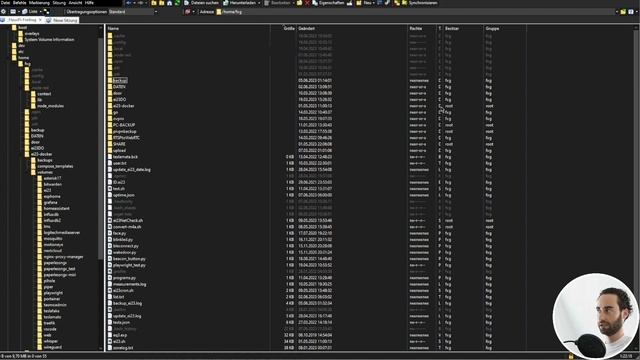Viewport: 640px width, 360px height.
Task: Click the Neu toolbar button
Action: [364, 3]
